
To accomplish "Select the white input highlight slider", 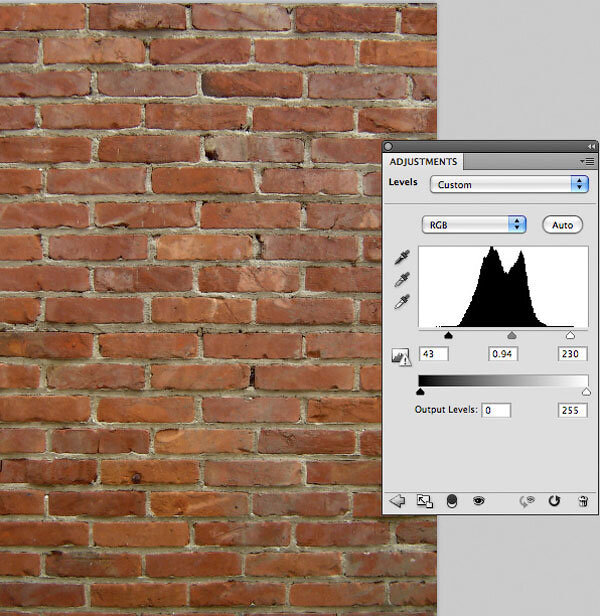I will pyautogui.click(x=570, y=335).
